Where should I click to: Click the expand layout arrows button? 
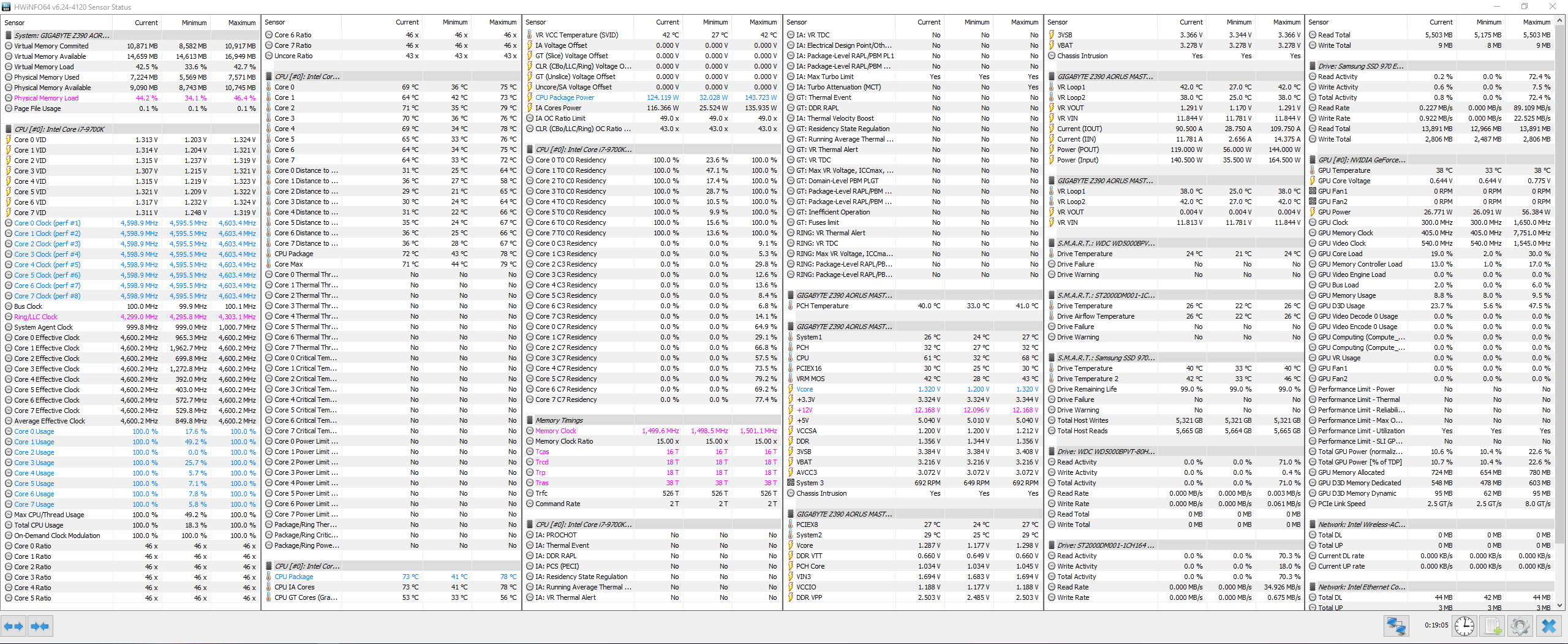click(13, 626)
